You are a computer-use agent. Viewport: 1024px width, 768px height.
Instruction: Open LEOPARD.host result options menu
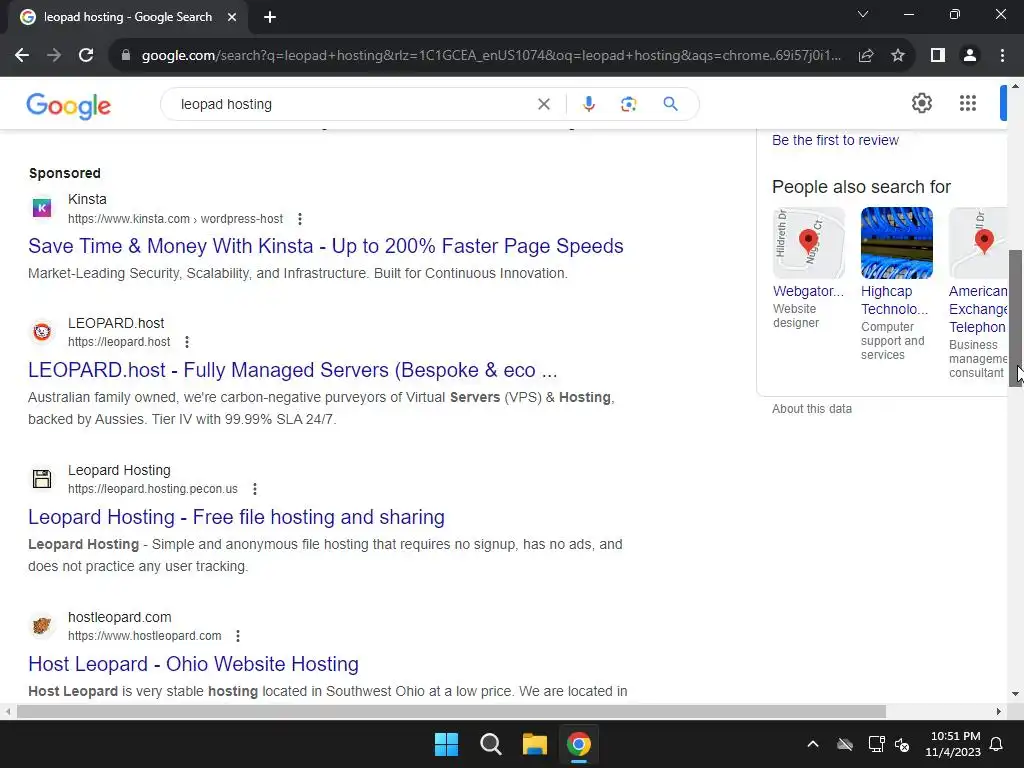point(187,342)
